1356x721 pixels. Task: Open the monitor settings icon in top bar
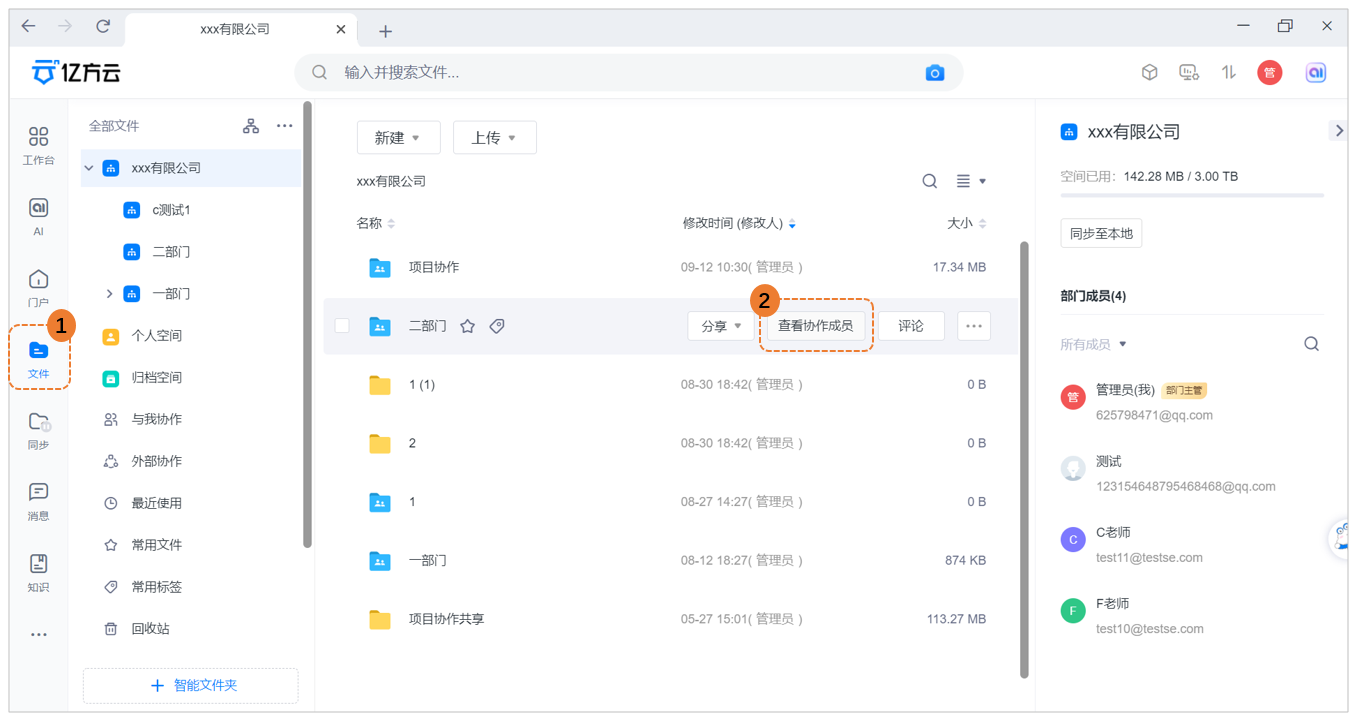coord(1189,72)
